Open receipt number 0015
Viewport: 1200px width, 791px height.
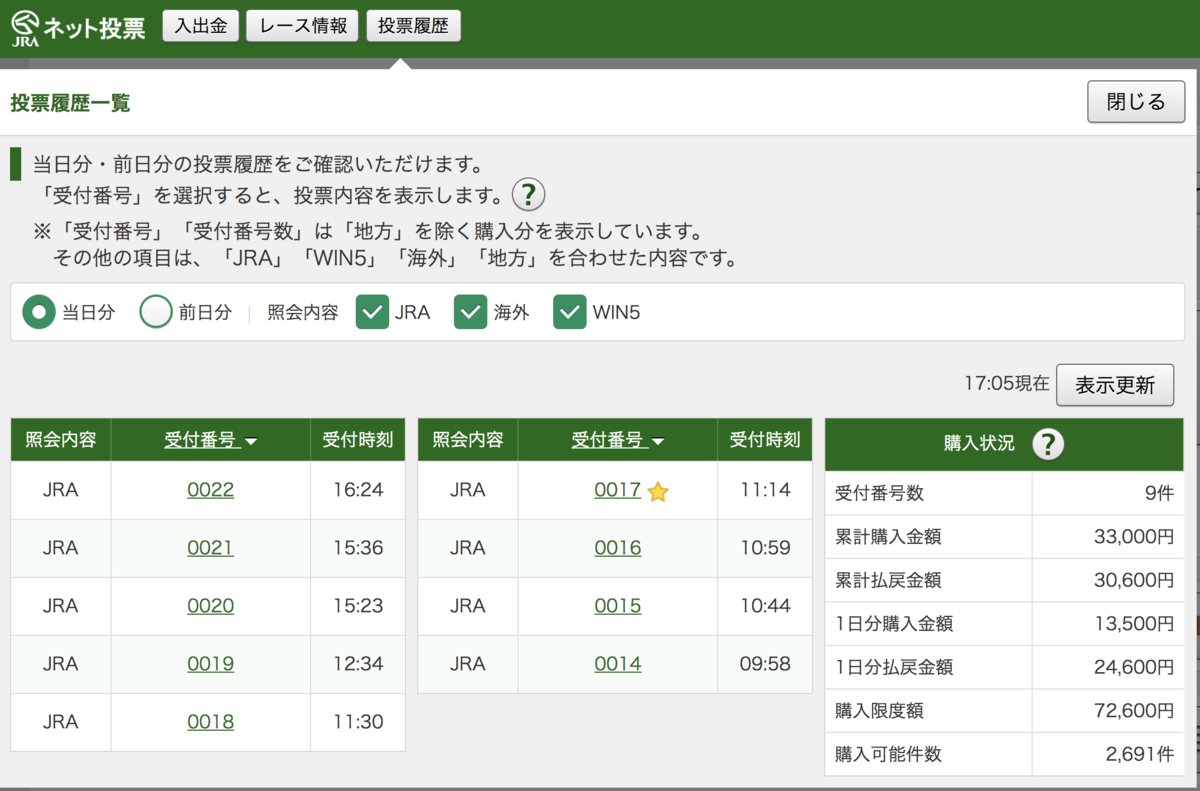617,606
